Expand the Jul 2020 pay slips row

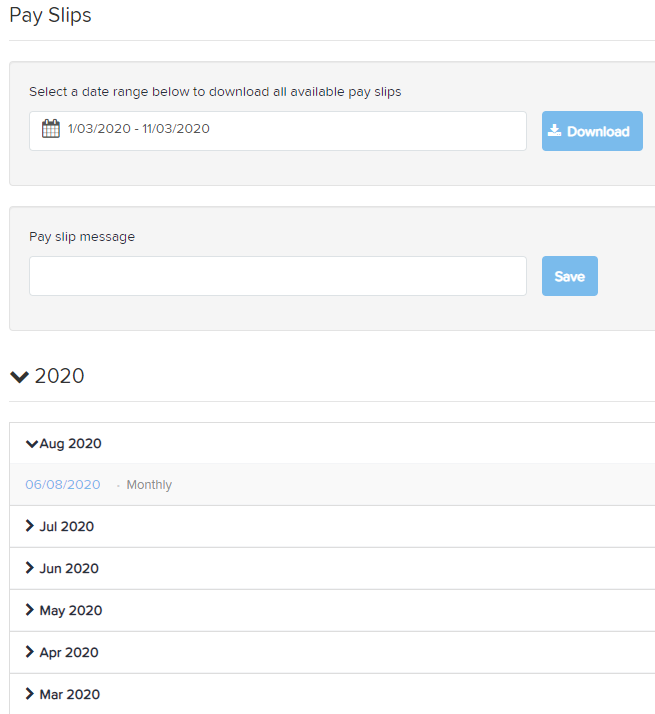click(x=332, y=526)
